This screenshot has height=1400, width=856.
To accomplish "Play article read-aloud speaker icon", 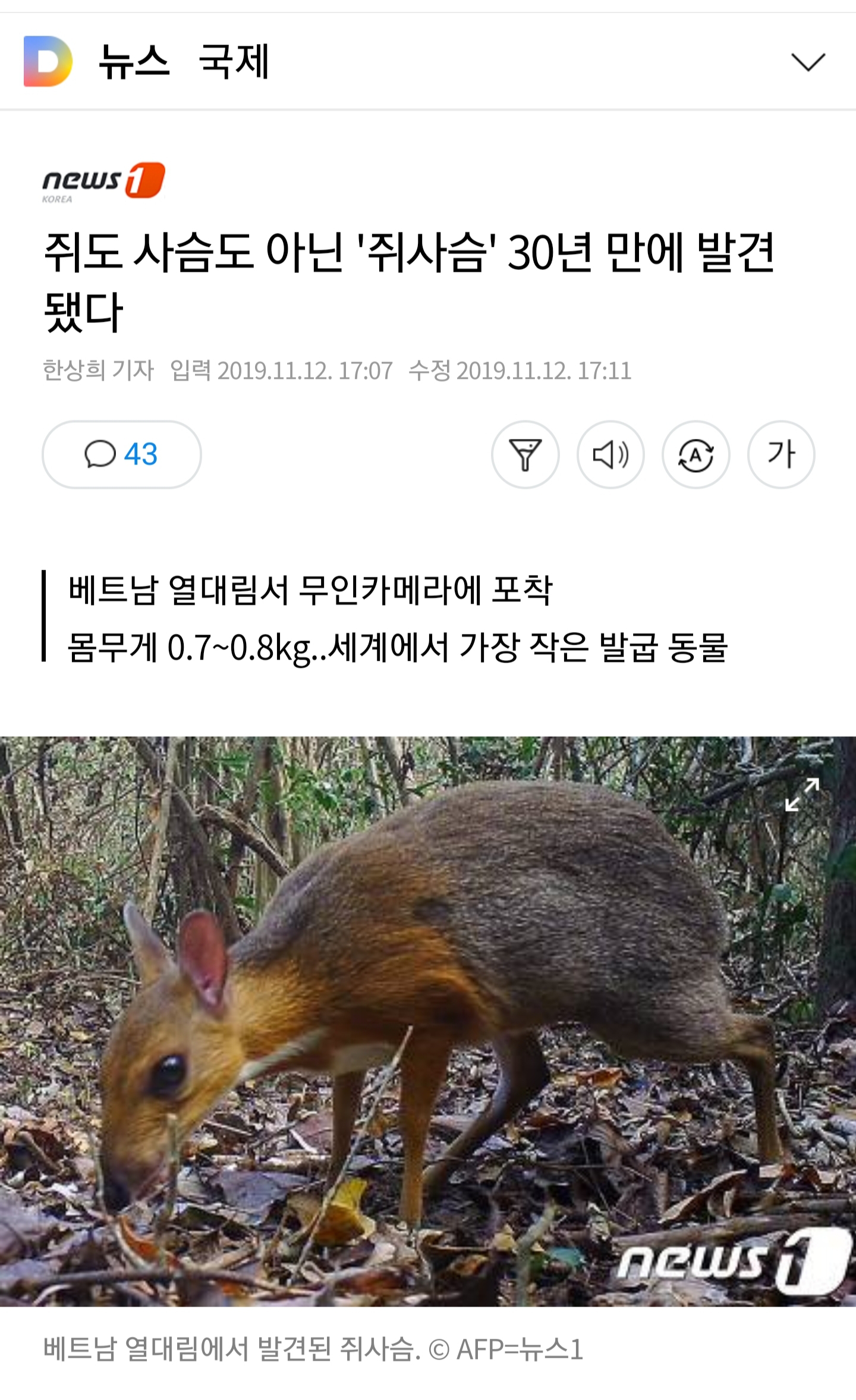I will point(610,455).
